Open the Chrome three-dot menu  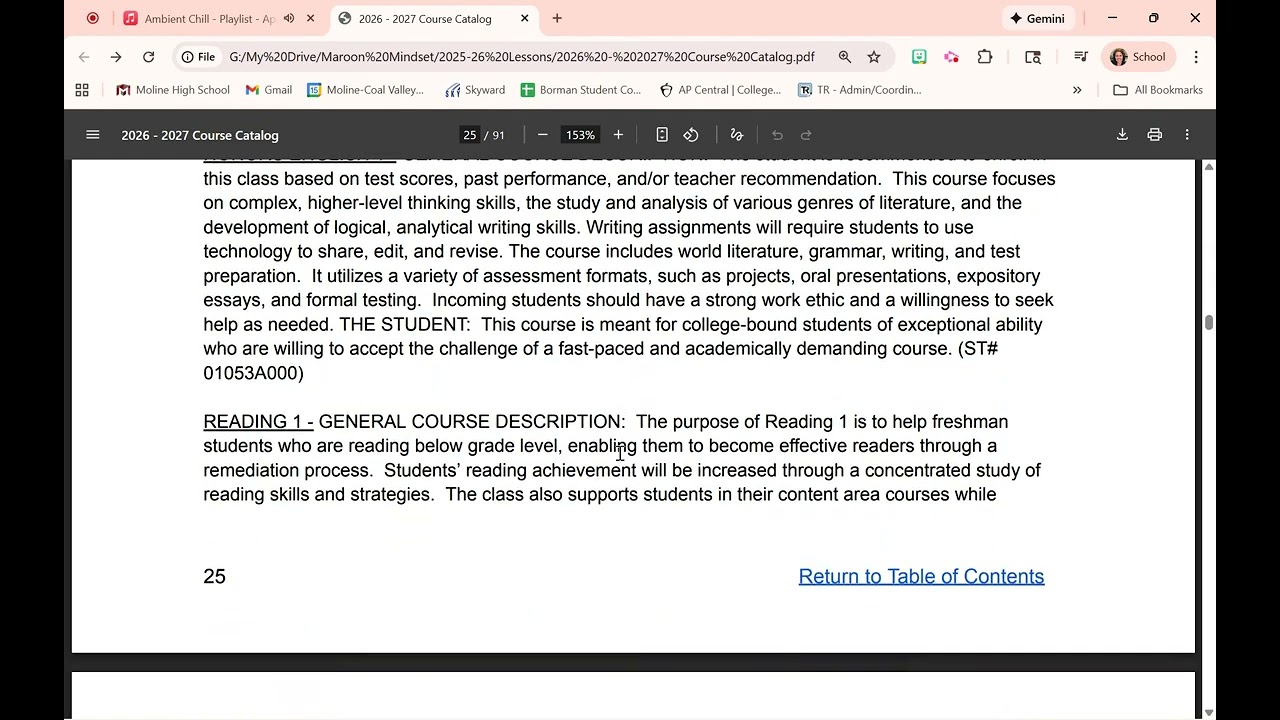(1196, 57)
